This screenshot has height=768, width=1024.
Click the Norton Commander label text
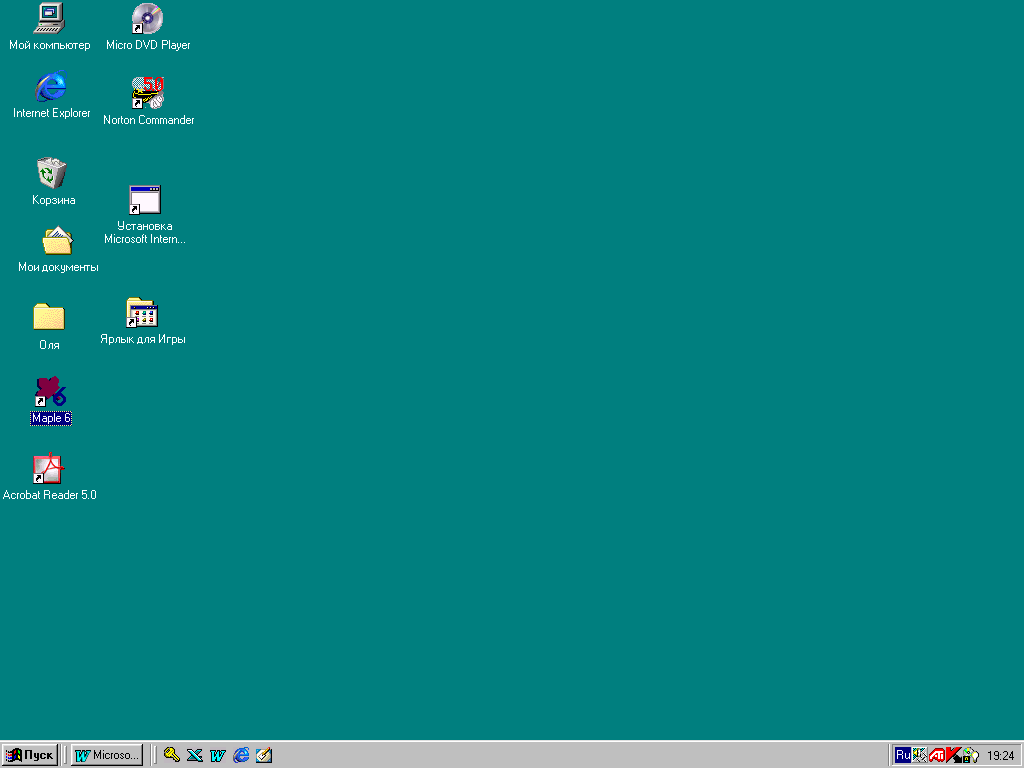click(x=148, y=120)
